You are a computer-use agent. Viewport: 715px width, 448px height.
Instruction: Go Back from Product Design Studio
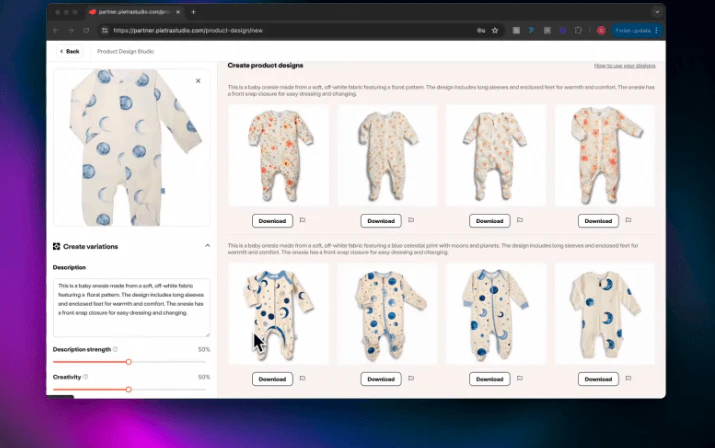point(70,51)
